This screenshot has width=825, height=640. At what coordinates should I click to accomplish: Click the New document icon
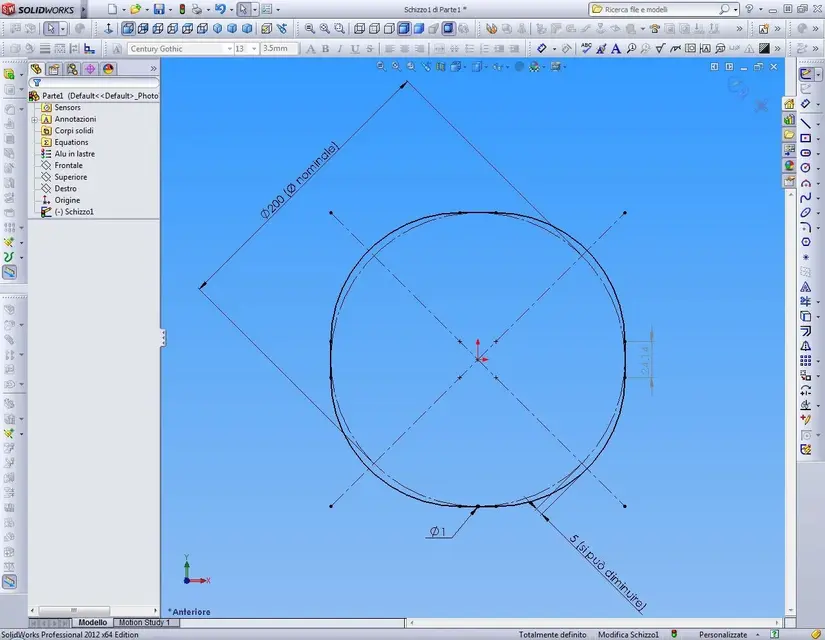pyautogui.click(x=112, y=9)
